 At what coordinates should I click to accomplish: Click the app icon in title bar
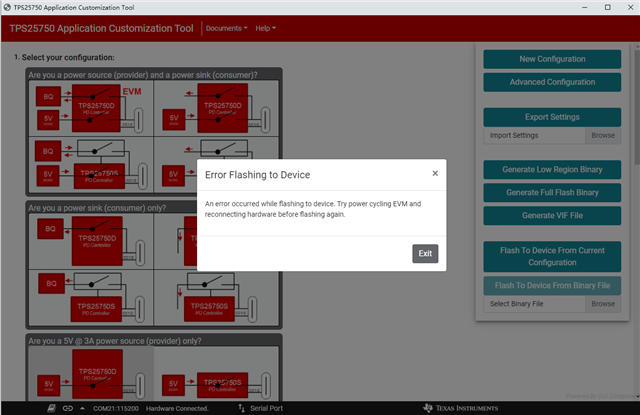point(7,7)
